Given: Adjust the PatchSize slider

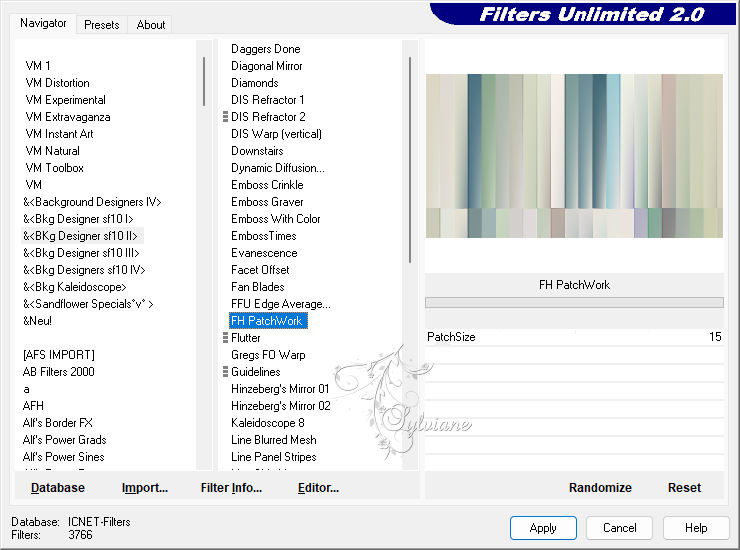Looking at the screenshot, I should point(574,337).
